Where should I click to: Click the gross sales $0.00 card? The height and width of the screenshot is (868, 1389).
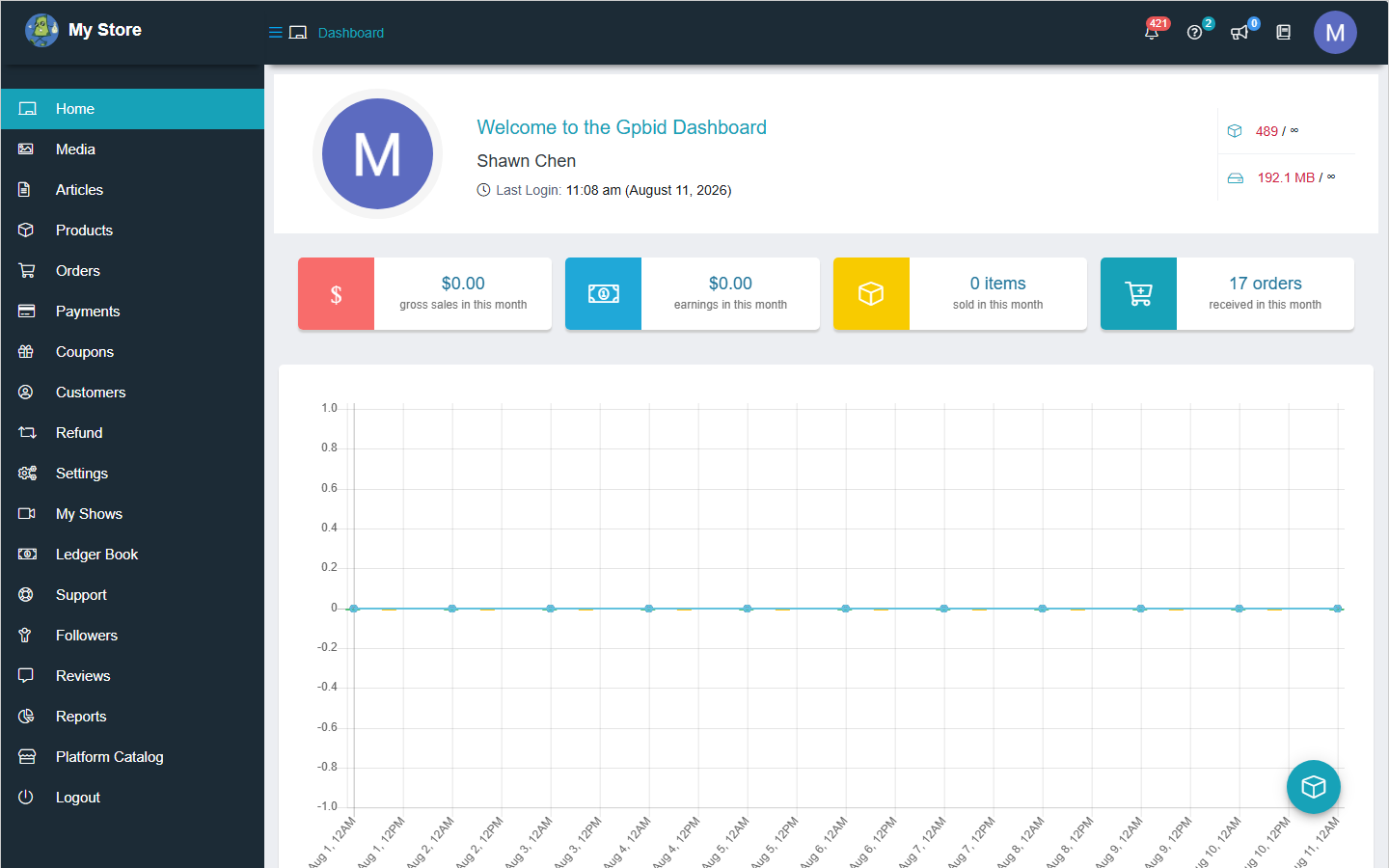(424, 293)
